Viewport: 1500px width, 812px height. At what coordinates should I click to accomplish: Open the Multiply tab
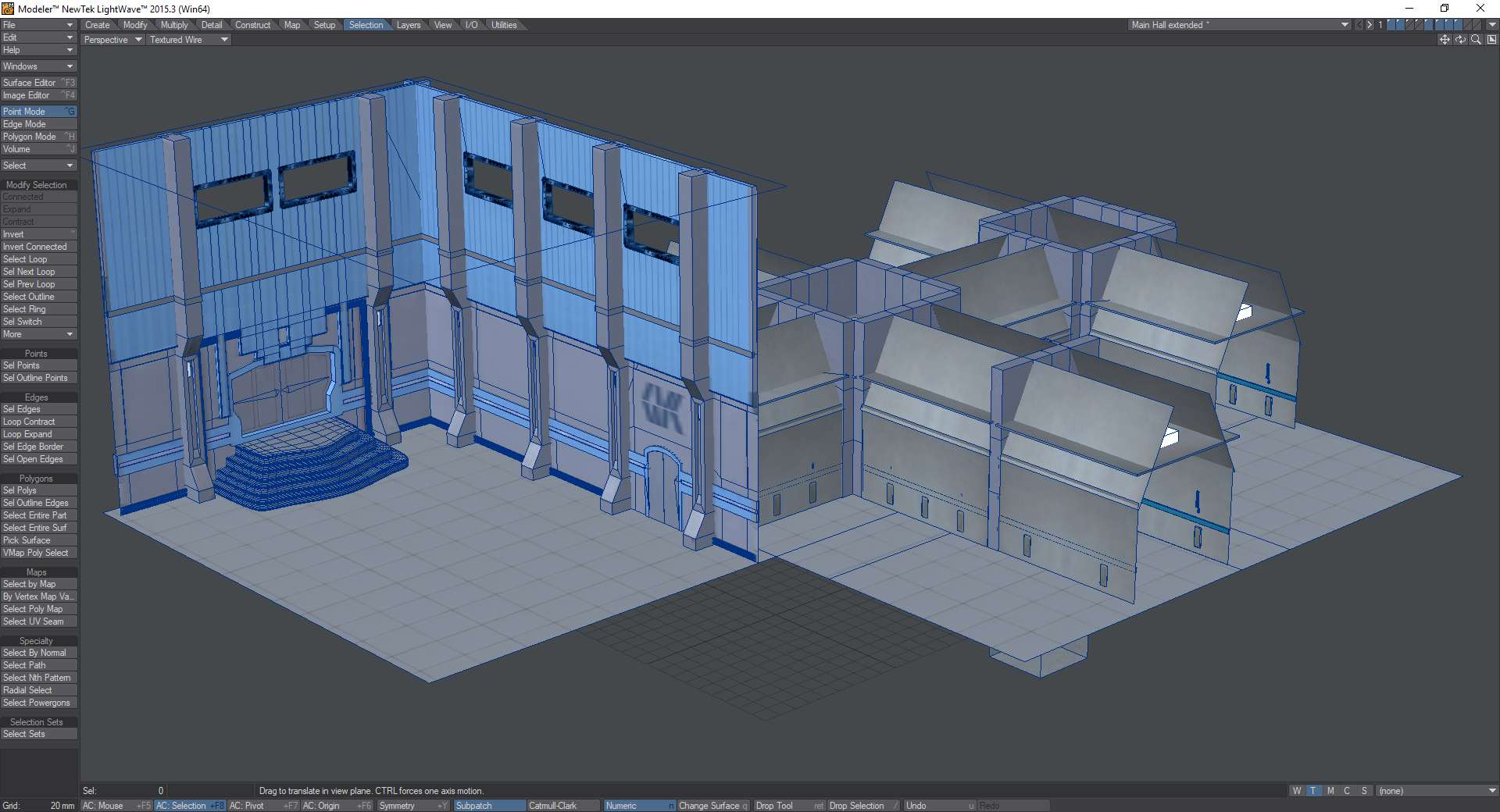point(174,25)
